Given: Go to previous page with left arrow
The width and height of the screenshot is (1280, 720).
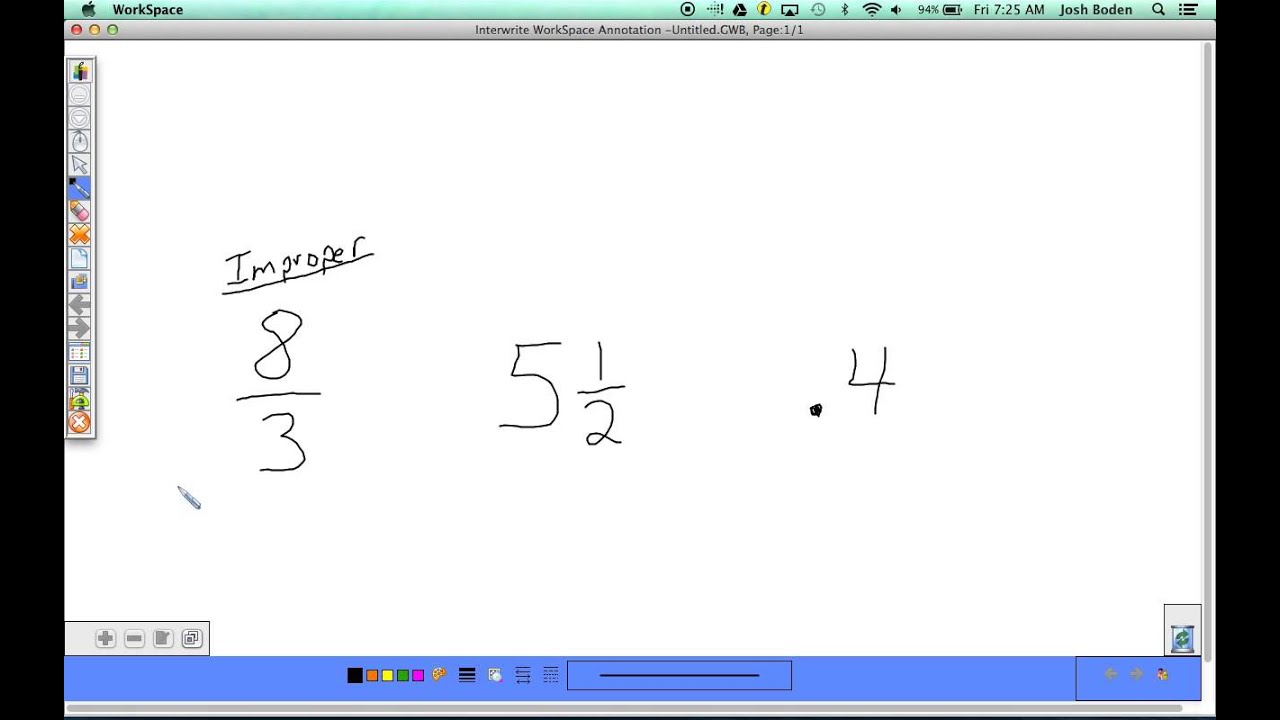Looking at the screenshot, I should (x=80, y=305).
